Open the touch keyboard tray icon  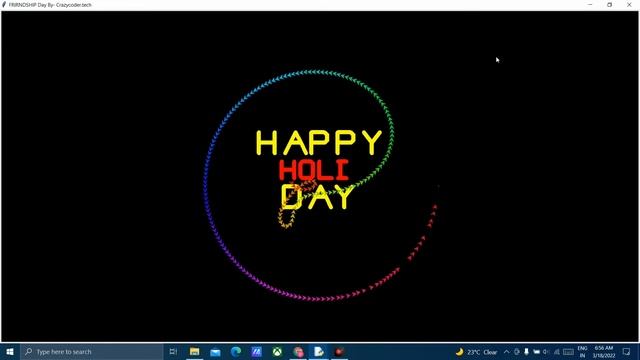click(568, 352)
